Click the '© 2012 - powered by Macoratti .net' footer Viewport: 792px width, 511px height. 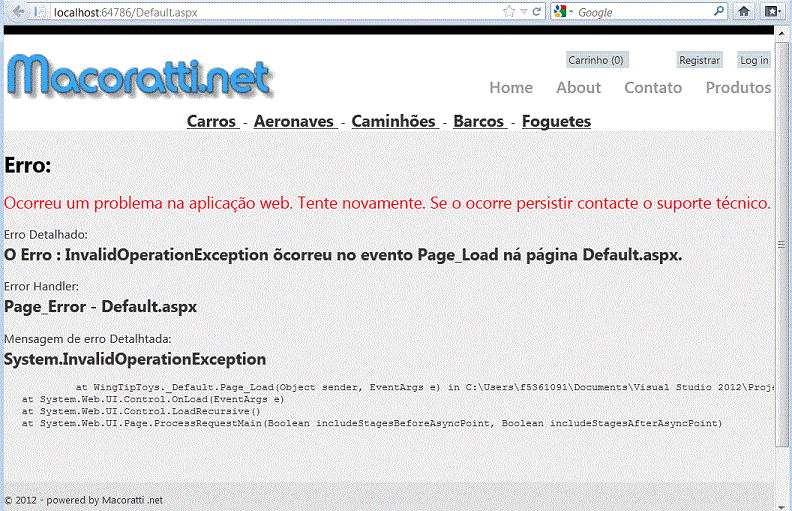click(83, 500)
